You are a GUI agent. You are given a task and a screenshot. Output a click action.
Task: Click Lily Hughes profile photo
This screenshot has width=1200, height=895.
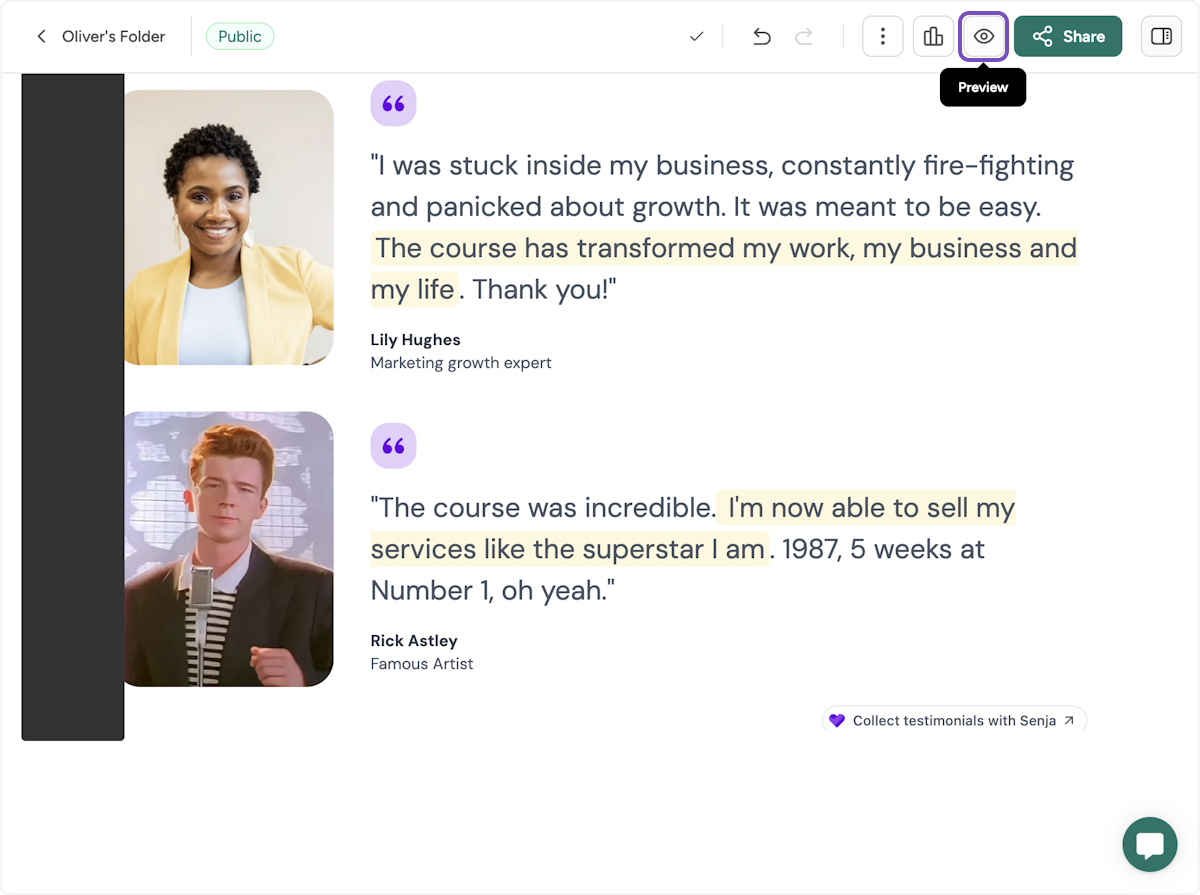click(x=228, y=228)
